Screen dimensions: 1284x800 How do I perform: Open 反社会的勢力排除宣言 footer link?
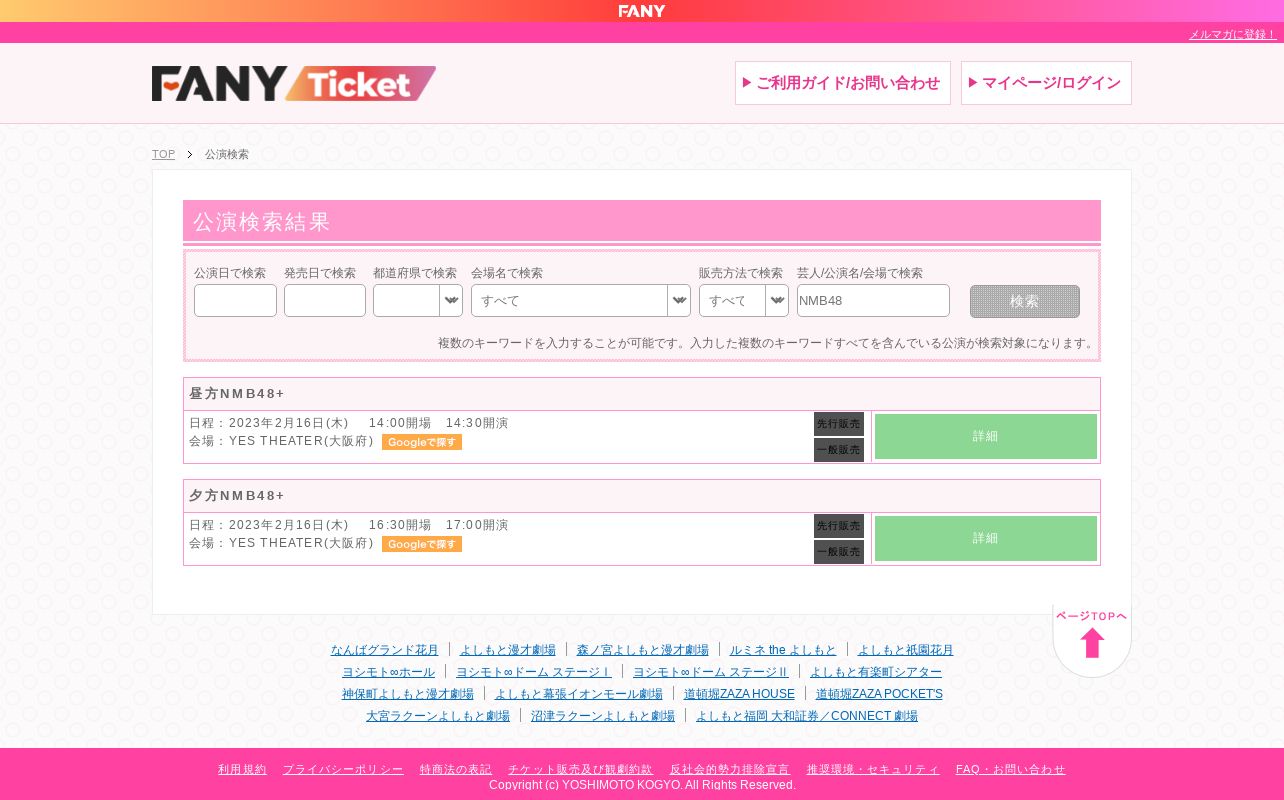point(730,769)
